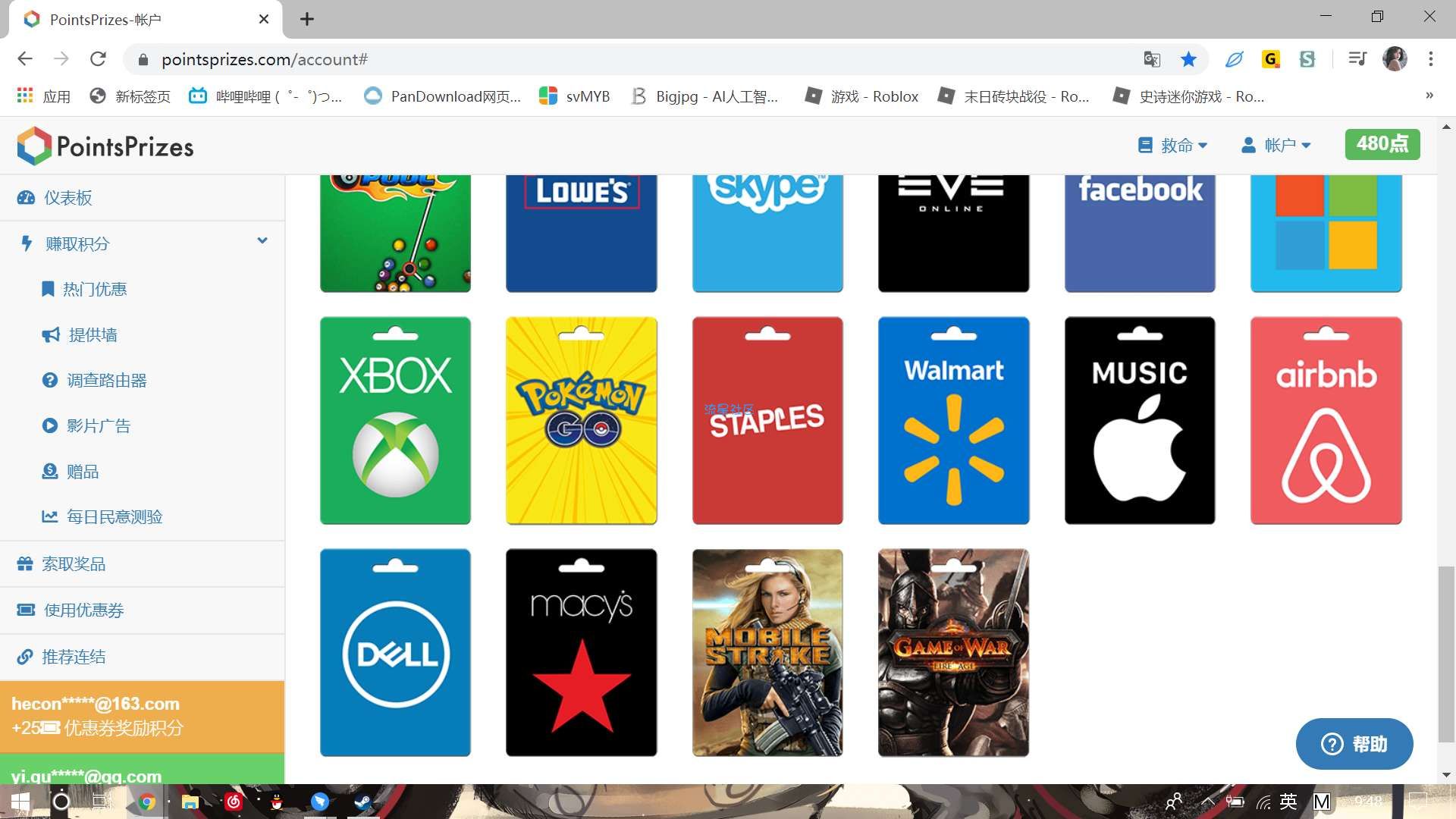Click the Google Translate icon
The height and width of the screenshot is (819, 1456).
pyautogui.click(x=1152, y=59)
